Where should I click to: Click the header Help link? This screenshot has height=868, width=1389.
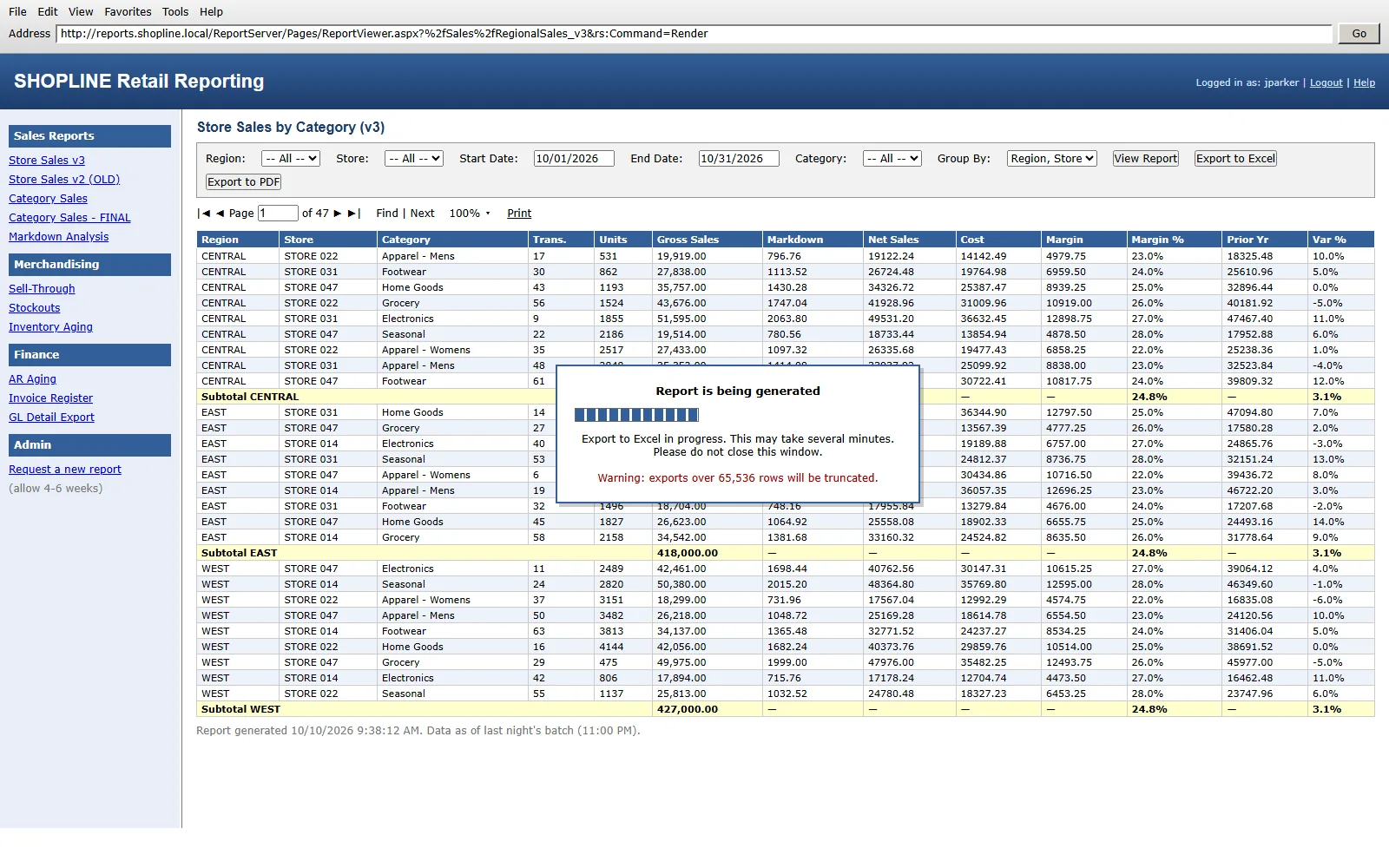tap(1364, 83)
